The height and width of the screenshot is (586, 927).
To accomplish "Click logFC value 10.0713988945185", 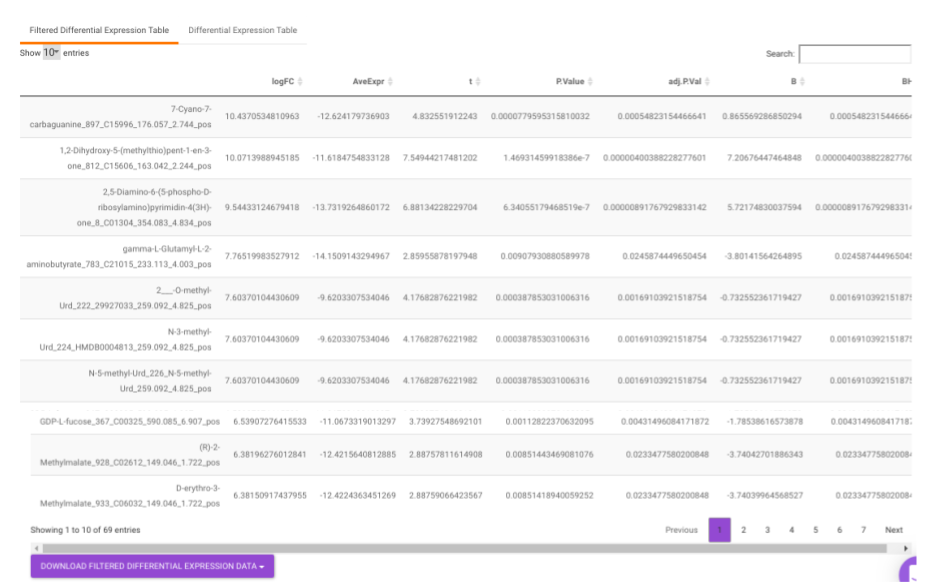I will point(262,158).
